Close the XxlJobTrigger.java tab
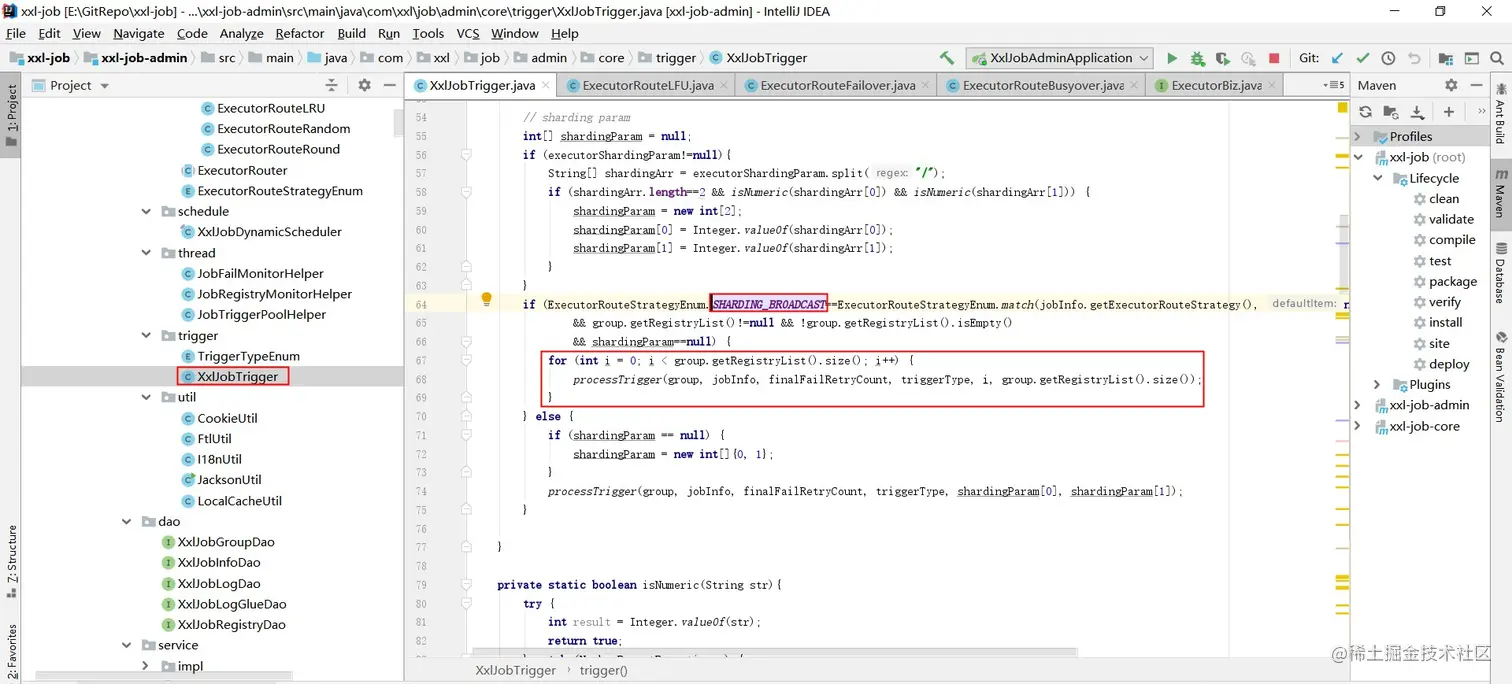Screen dimensions: 1512x684 pos(547,85)
